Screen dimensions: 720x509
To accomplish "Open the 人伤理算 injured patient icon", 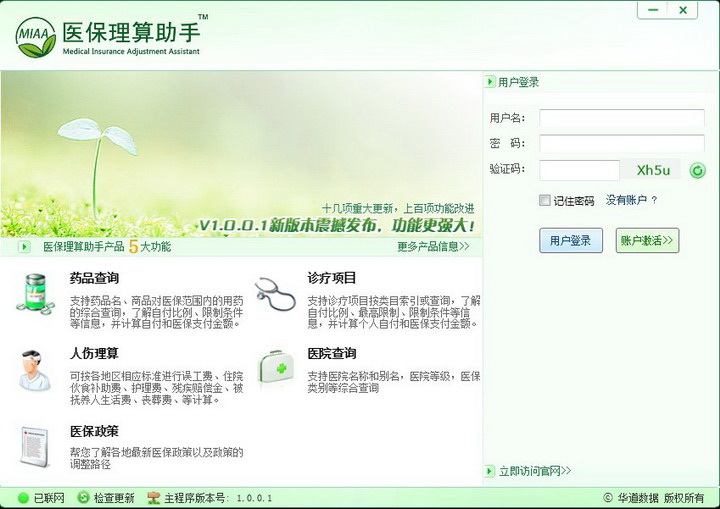I will [x=34, y=370].
